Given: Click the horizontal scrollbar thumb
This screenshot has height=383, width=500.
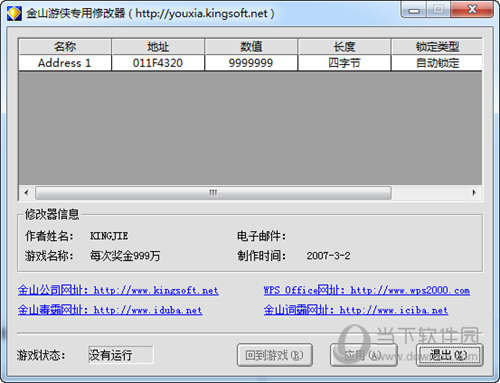Looking at the screenshot, I should 213,193.
